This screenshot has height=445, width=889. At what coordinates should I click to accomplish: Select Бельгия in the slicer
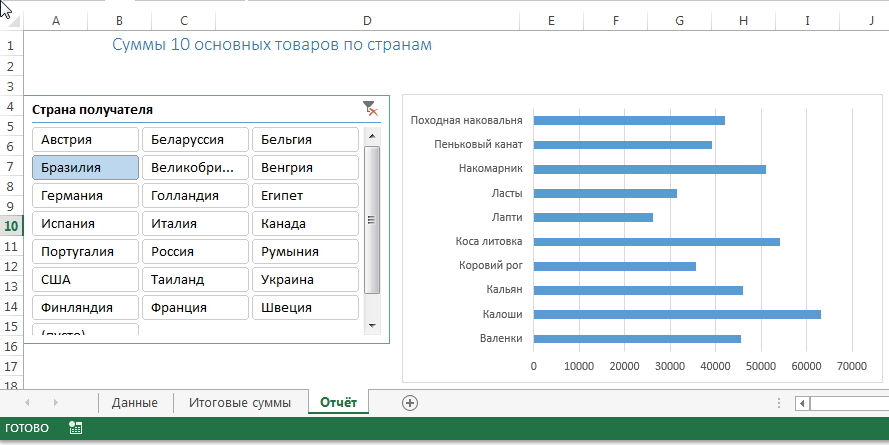tap(305, 139)
